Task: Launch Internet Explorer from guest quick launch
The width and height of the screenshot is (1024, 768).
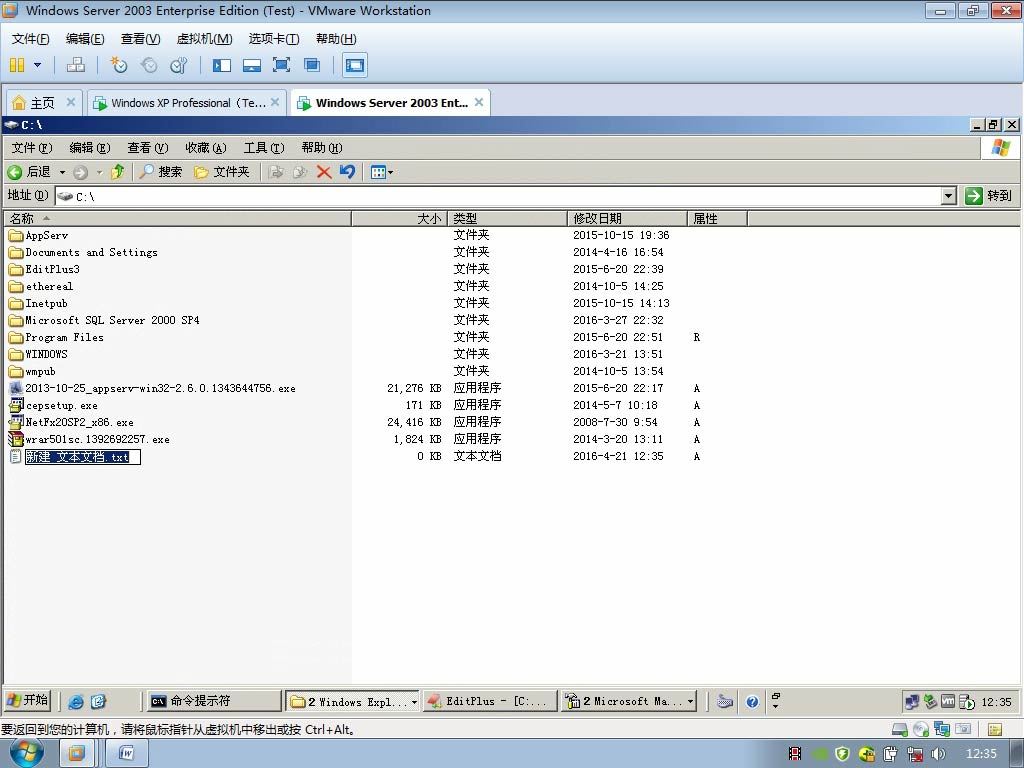Action: [x=76, y=701]
